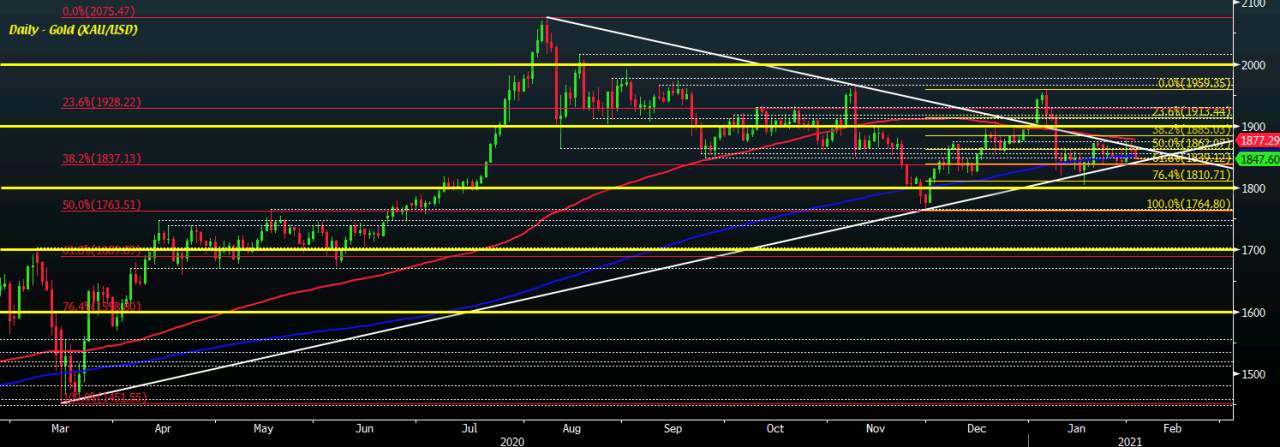Click the 'Apr' month label on time axis
The image size is (1280, 447).
163,428
